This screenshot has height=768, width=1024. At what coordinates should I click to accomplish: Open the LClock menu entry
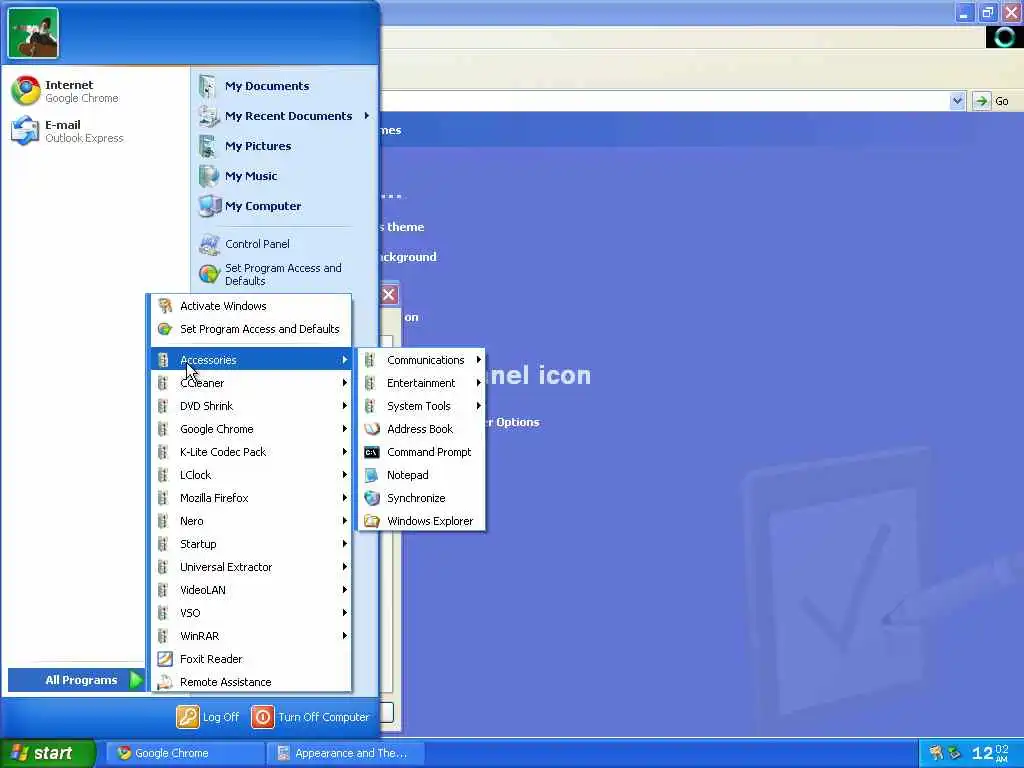pos(251,475)
